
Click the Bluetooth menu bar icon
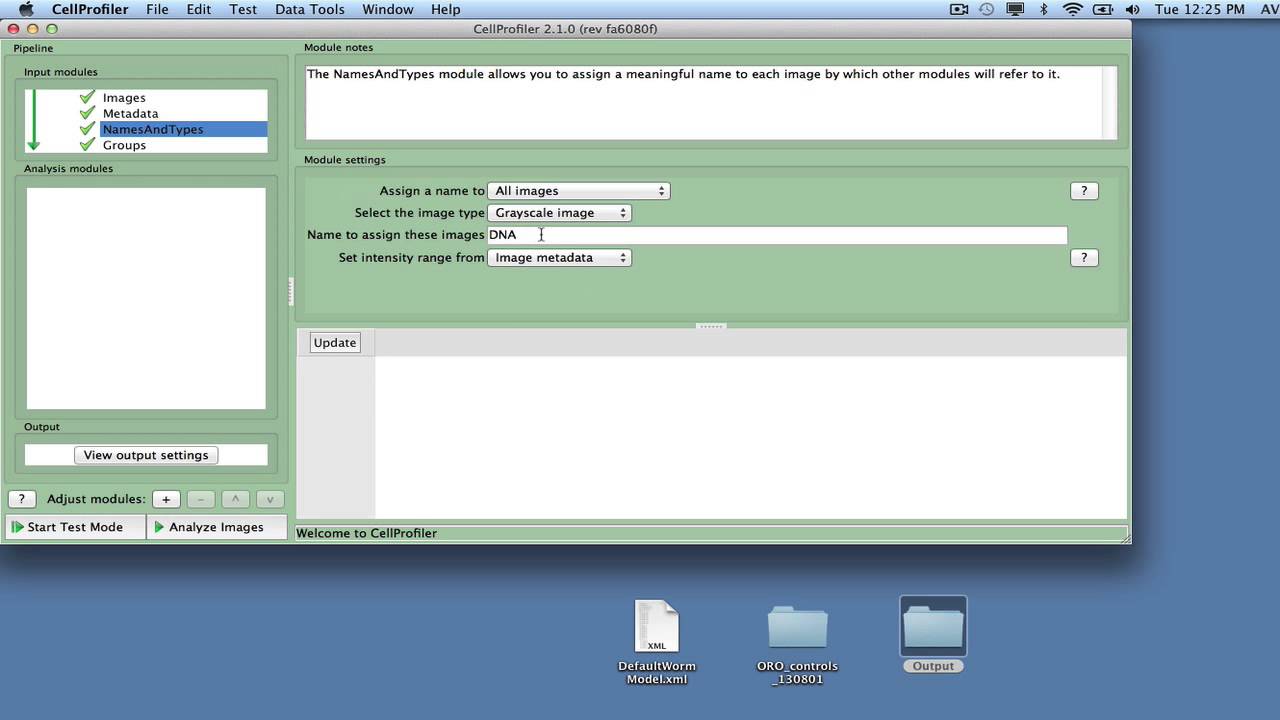pyautogui.click(x=1044, y=9)
